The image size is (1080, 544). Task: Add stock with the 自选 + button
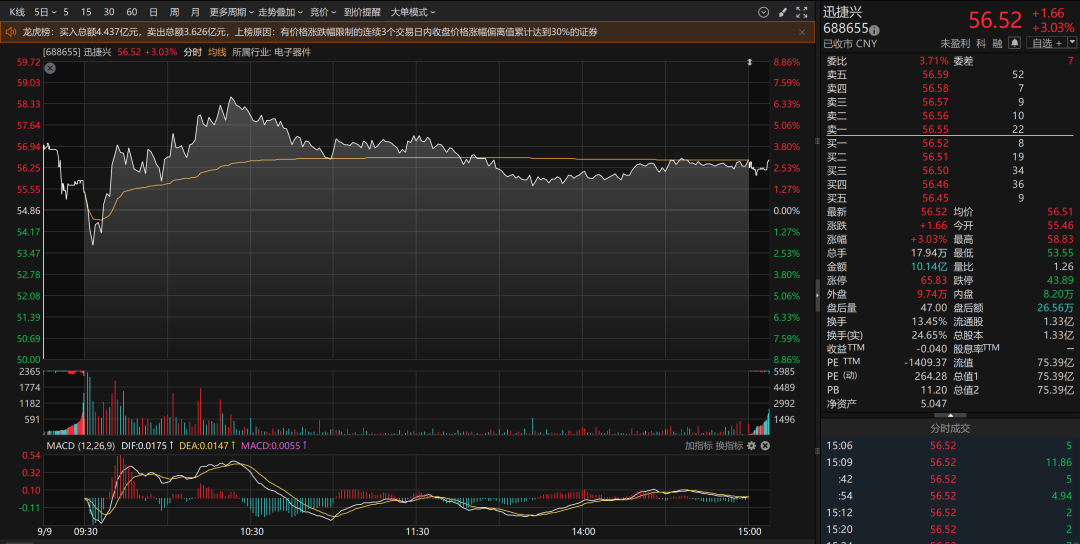point(1047,43)
